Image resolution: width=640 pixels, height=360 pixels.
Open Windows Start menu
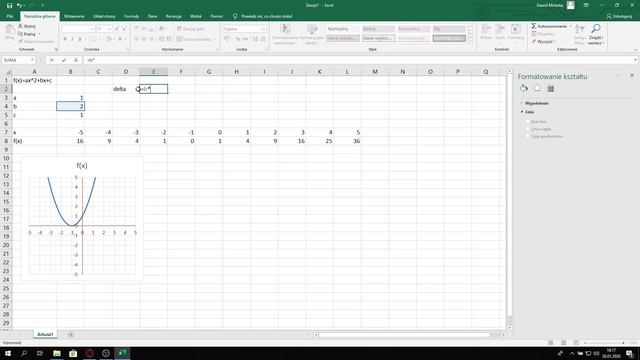point(8,353)
